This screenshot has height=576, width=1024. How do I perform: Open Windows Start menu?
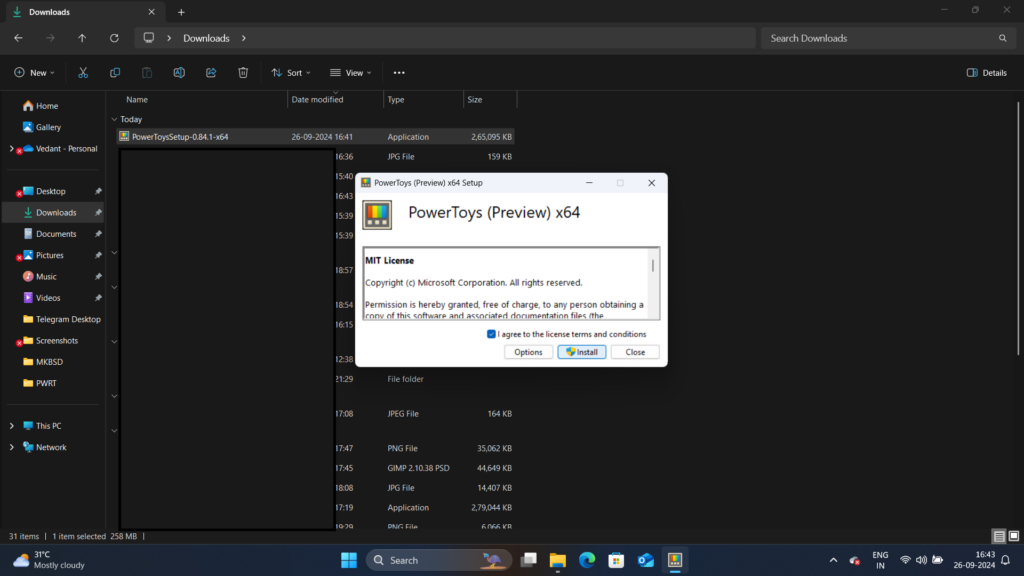(x=349, y=560)
